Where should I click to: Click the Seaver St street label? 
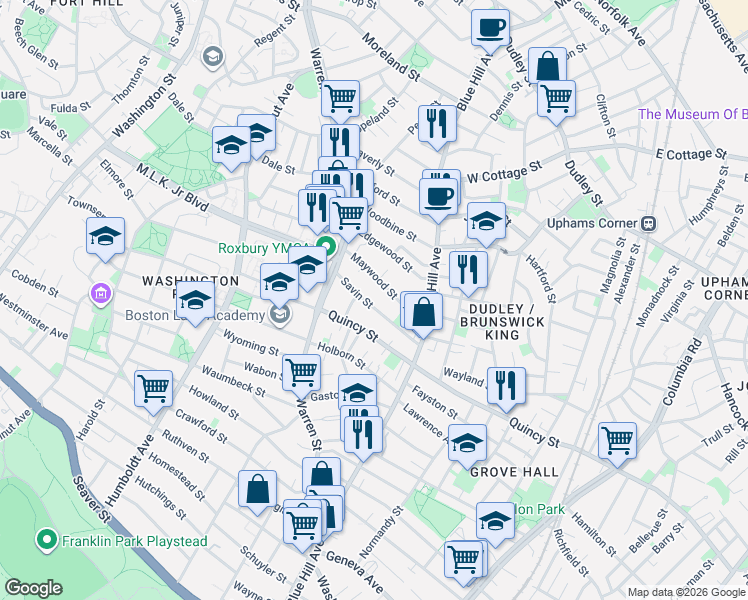(92, 499)
